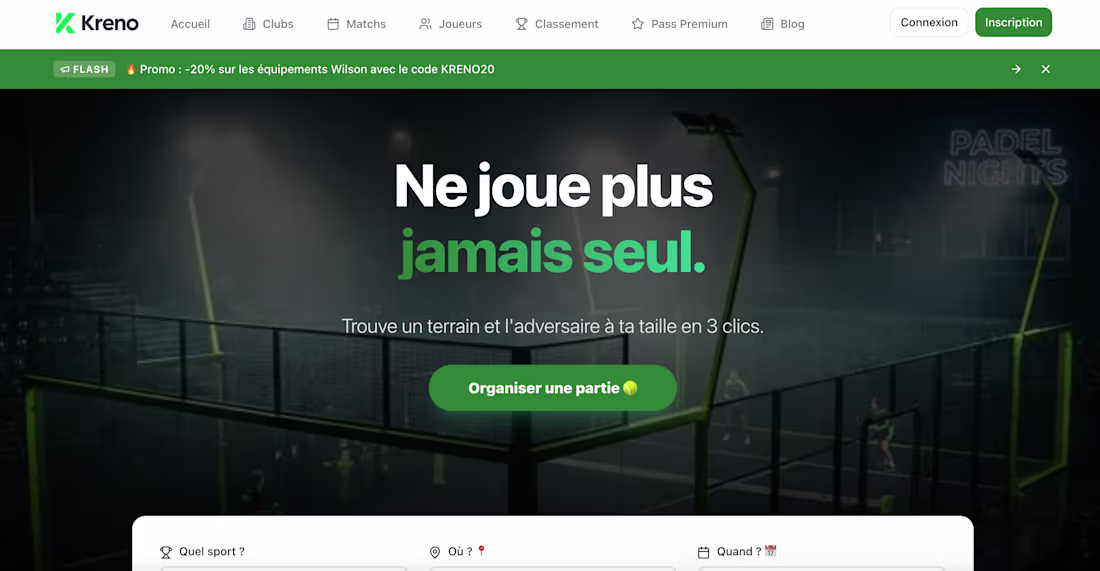Click the Matchs calendar icon
The height and width of the screenshot is (571, 1100).
[x=333, y=24]
